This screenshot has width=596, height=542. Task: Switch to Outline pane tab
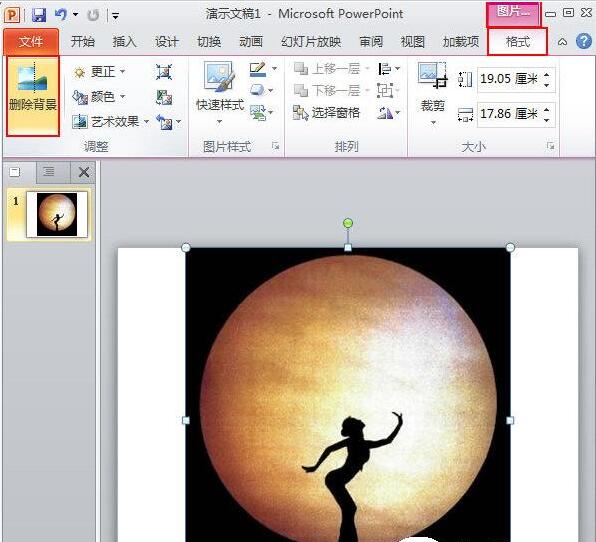49,172
